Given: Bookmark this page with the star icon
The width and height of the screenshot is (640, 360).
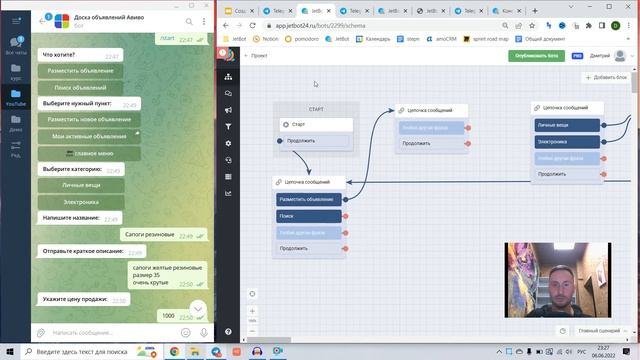Looking at the screenshot, I should coord(532,25).
